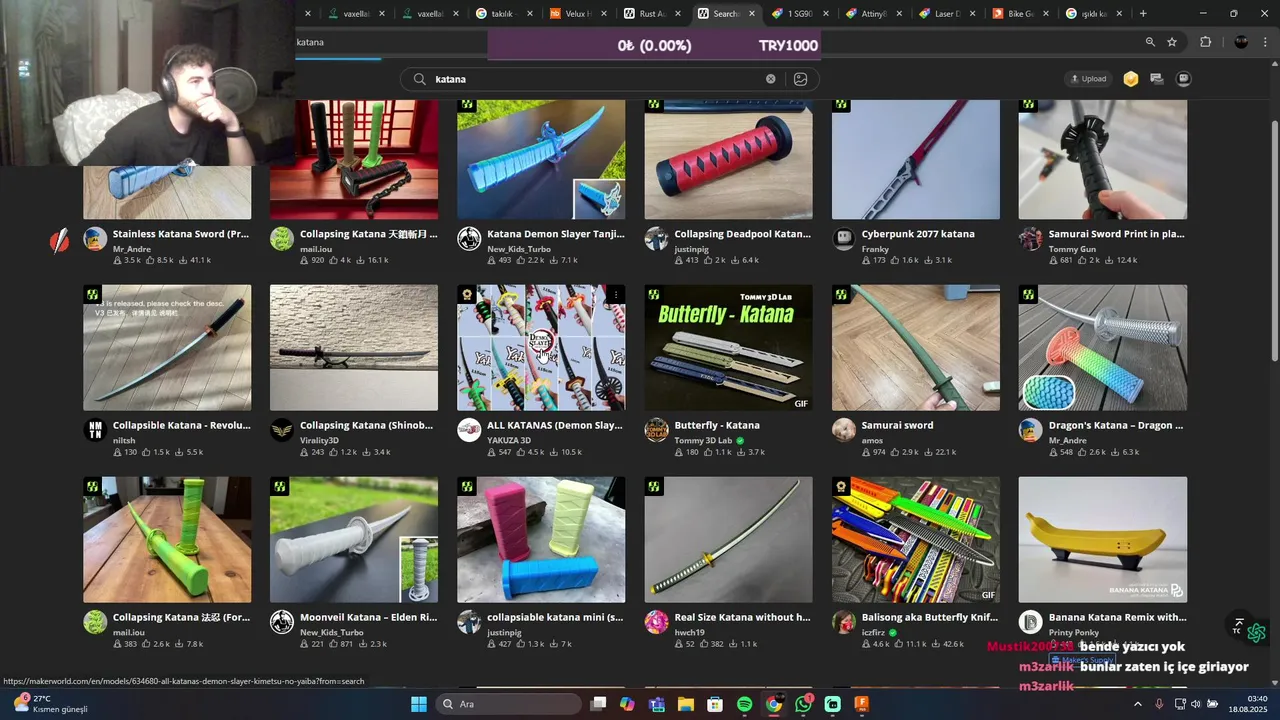Open the Butterfly - Katana thumbnail
The height and width of the screenshot is (720, 1280).
[x=728, y=347]
